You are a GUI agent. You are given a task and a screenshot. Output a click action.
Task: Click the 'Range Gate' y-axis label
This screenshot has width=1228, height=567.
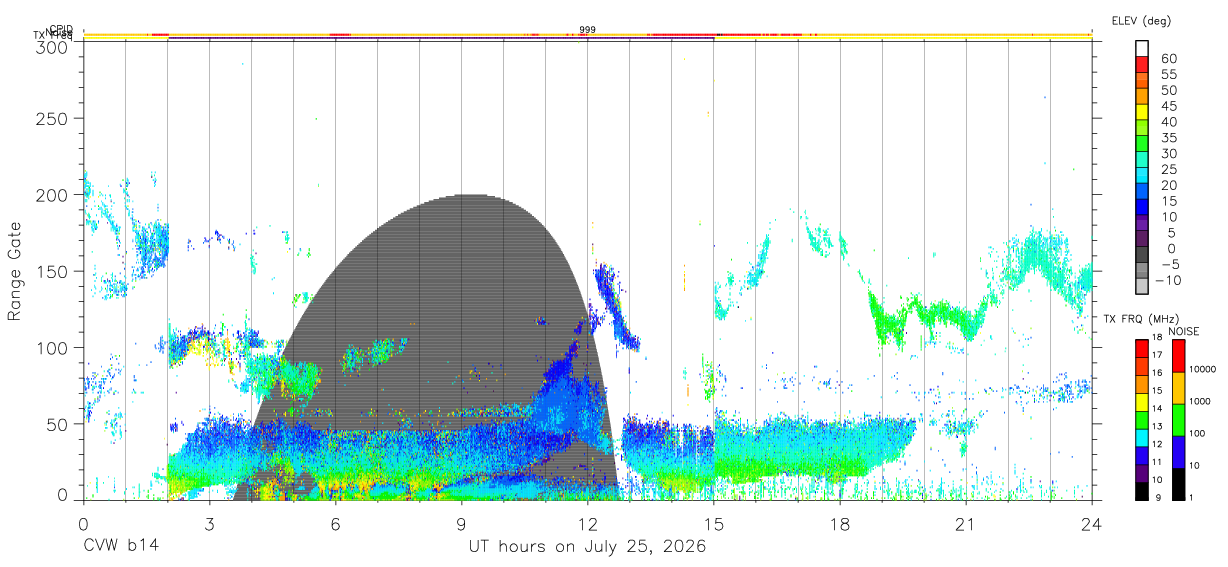[x=15, y=270]
